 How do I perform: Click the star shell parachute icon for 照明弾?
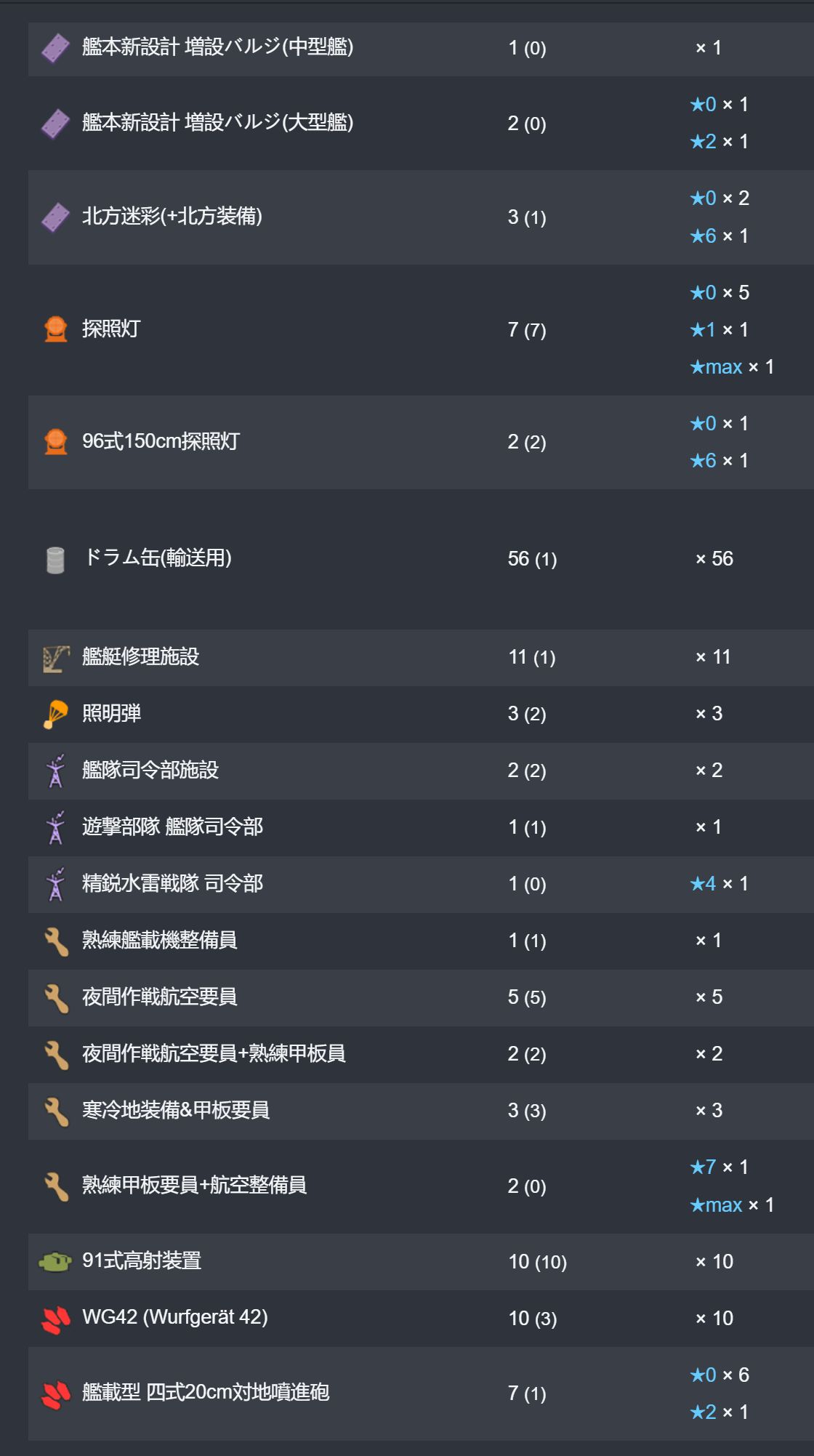point(55,714)
